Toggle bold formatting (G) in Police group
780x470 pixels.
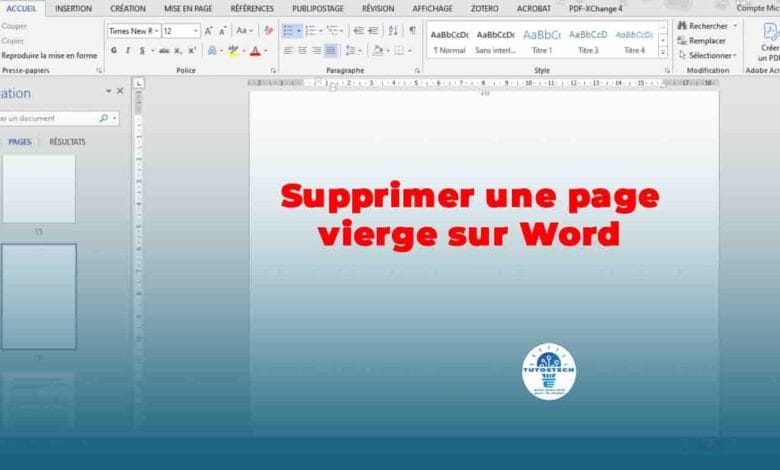pyautogui.click(x=113, y=50)
